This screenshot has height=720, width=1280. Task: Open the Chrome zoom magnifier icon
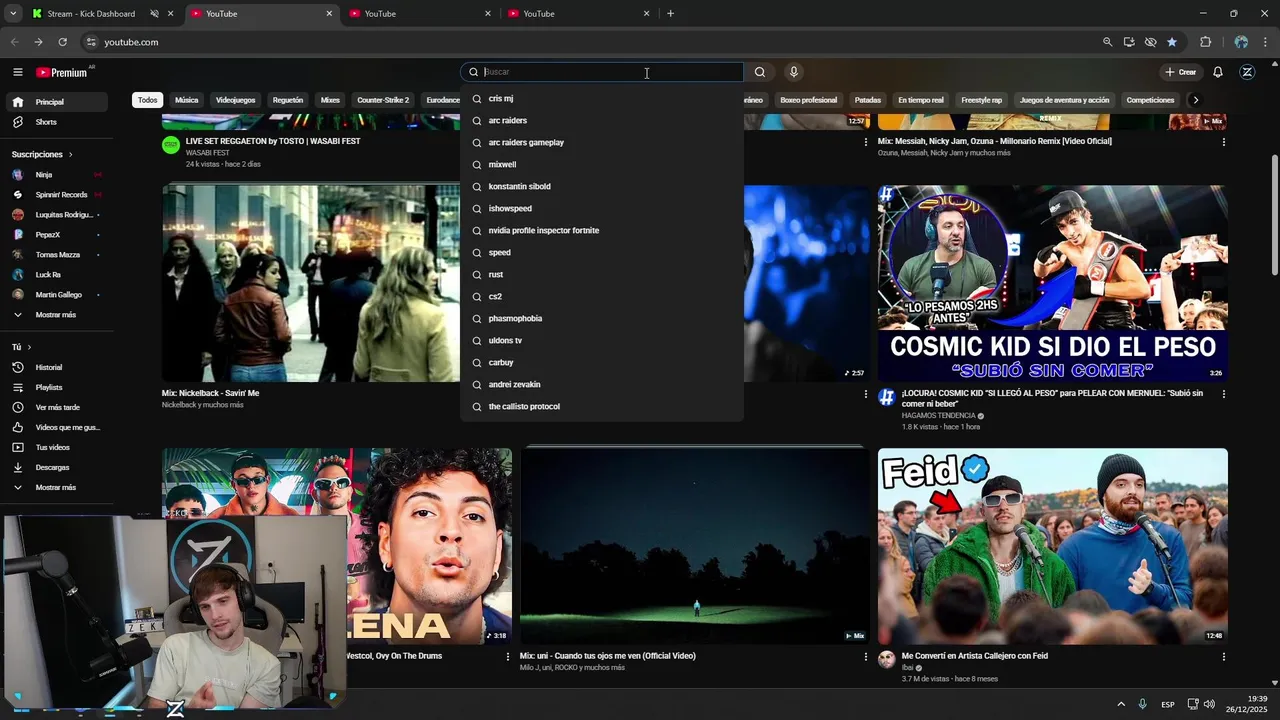click(x=1107, y=42)
